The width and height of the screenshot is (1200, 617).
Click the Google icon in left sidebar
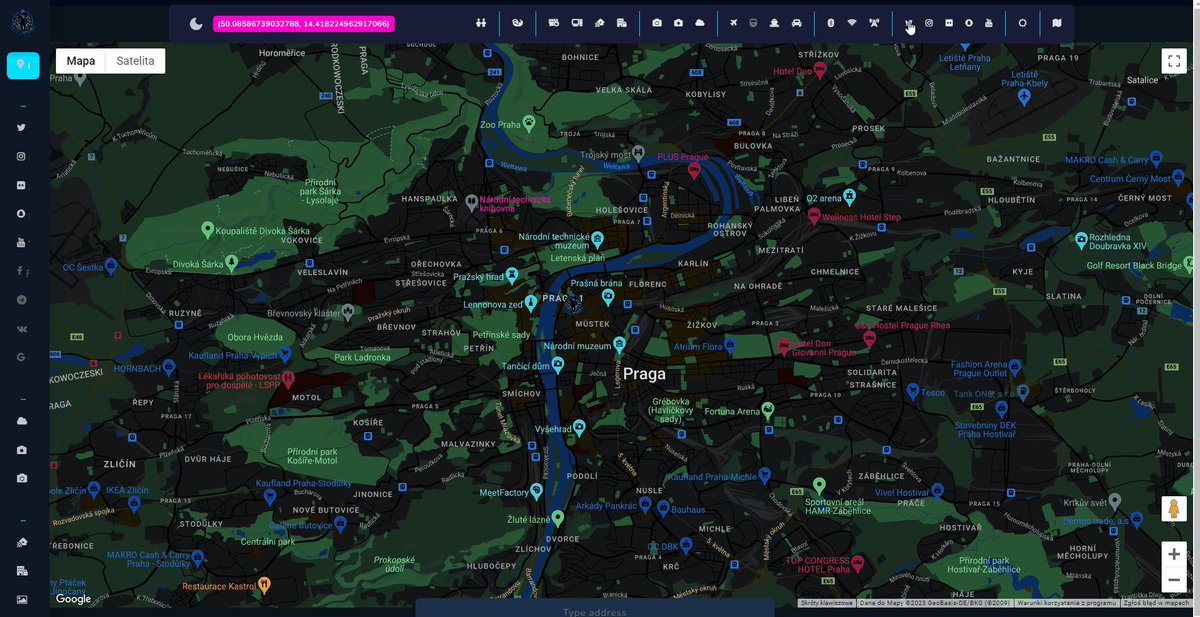click(21, 357)
